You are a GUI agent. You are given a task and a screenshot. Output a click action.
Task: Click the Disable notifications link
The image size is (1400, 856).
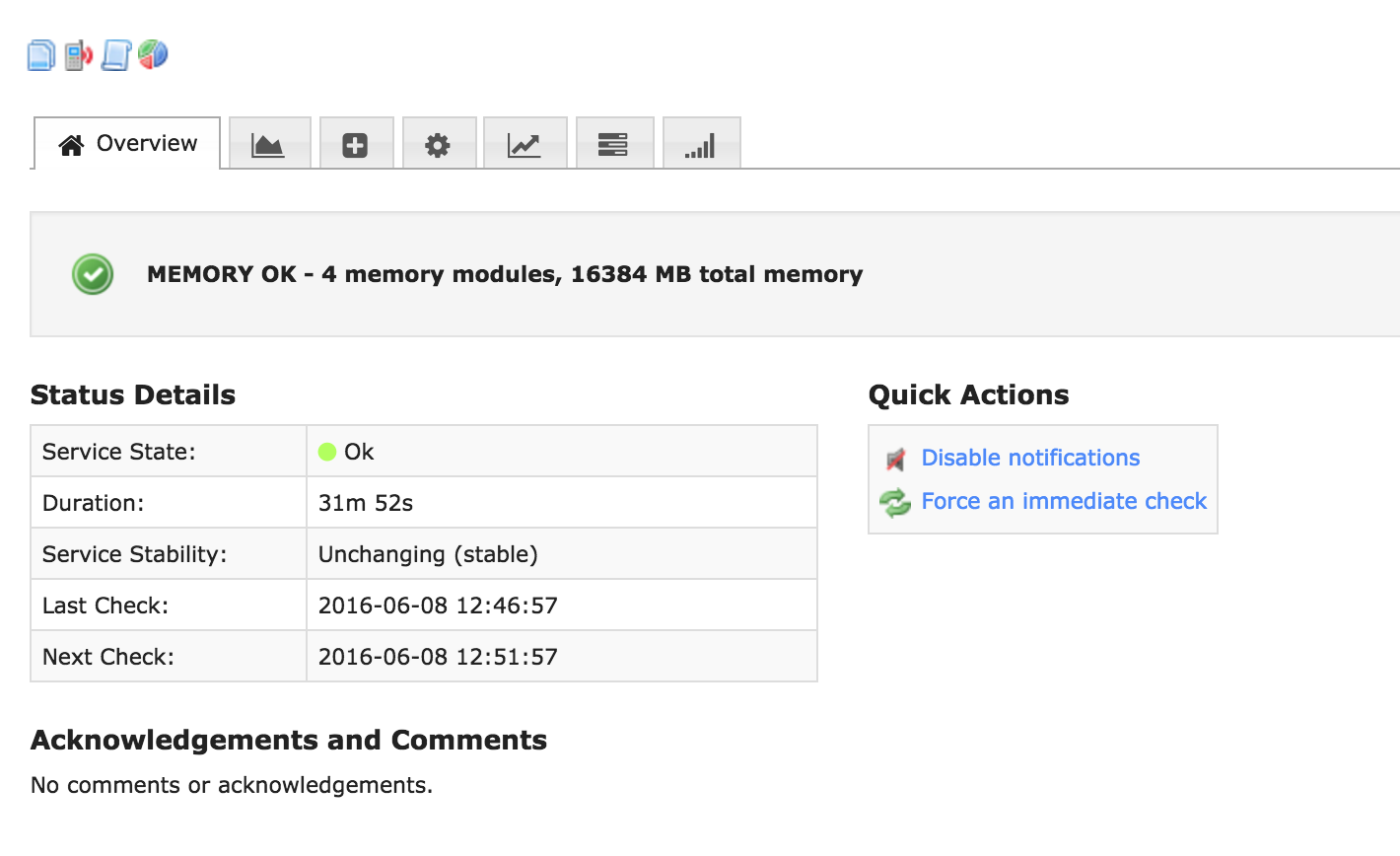(1030, 458)
